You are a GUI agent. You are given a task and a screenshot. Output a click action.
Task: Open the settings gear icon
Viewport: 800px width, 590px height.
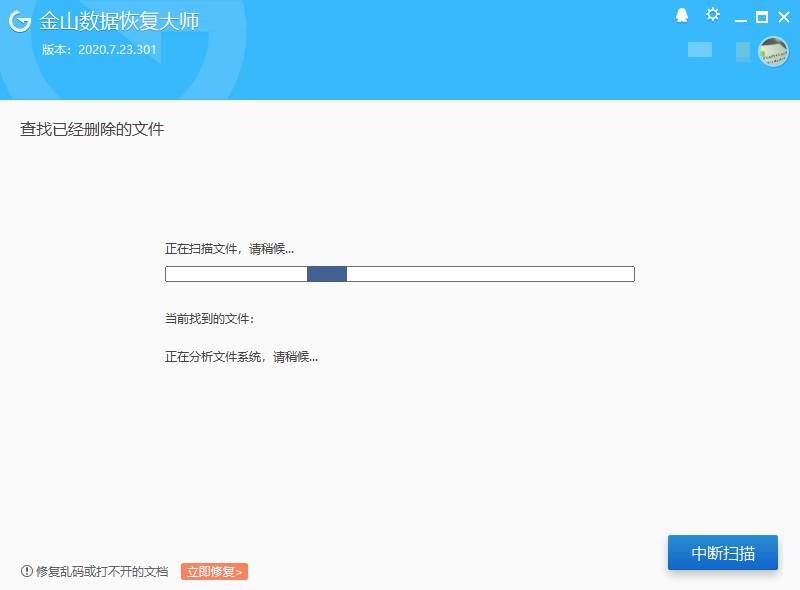(x=712, y=15)
